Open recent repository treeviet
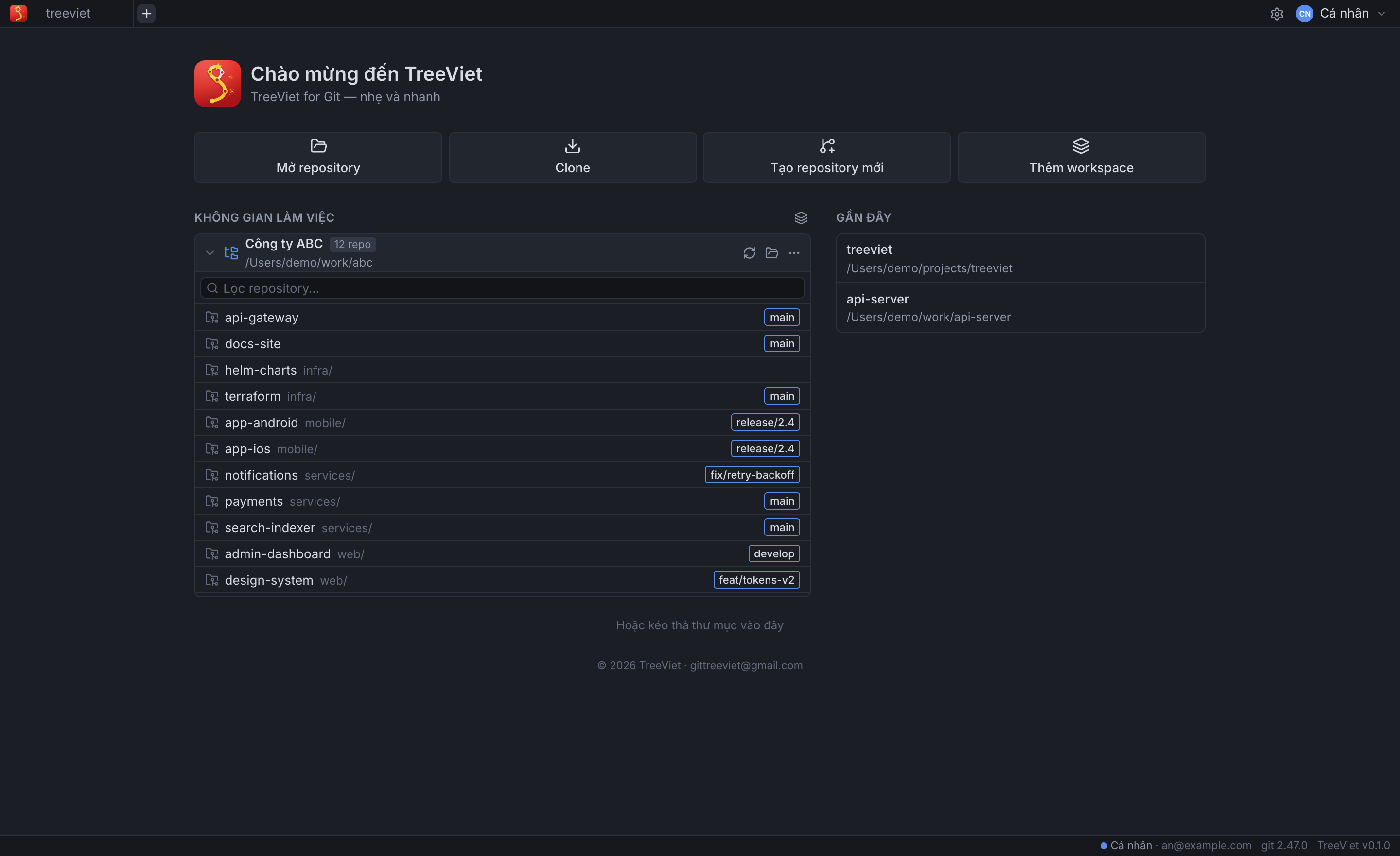Screen dimensions: 1400x856 point(1020,259)
